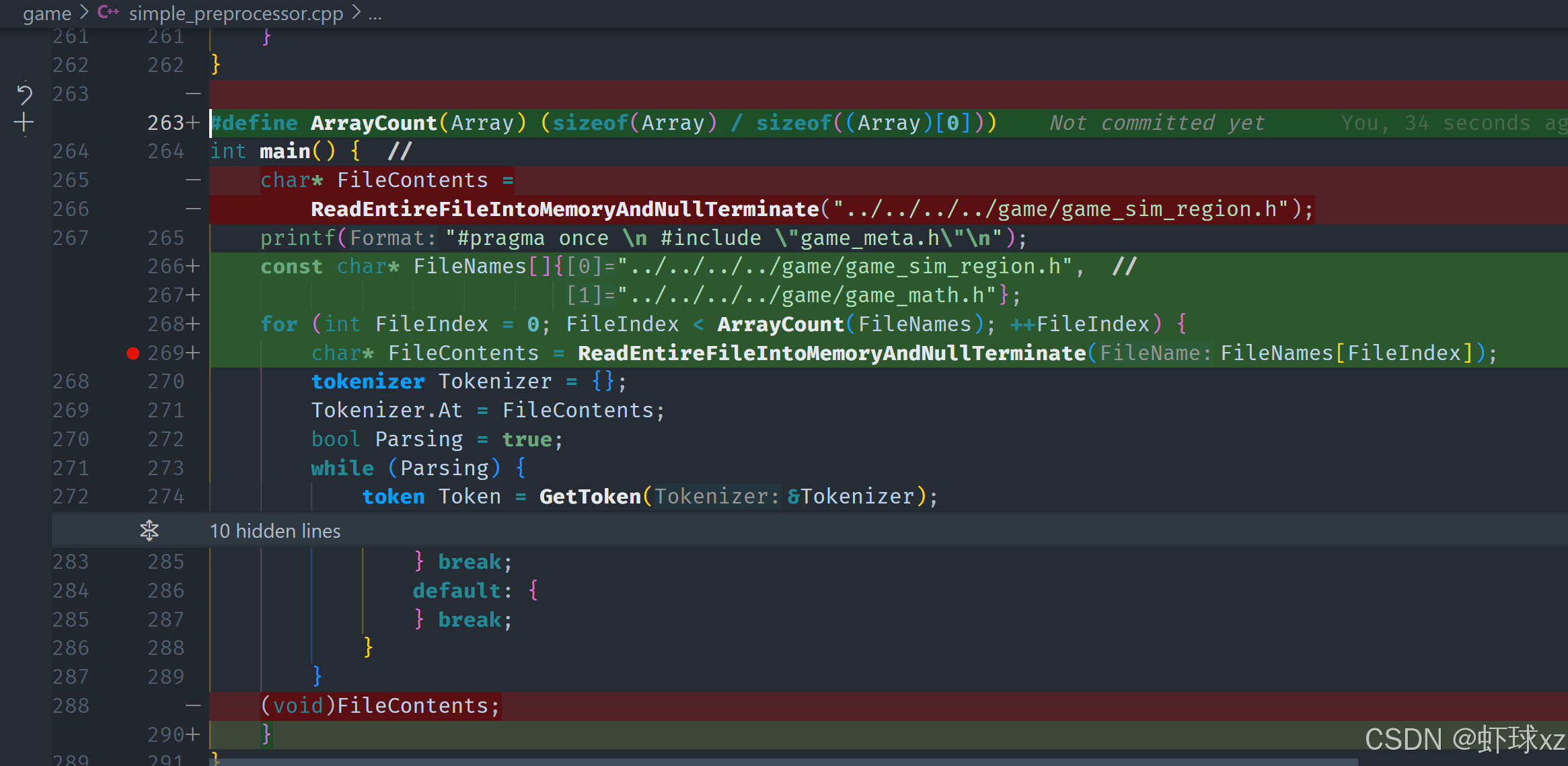
Task: Click the "Not committed yet" blame annotation
Action: click(x=1156, y=123)
